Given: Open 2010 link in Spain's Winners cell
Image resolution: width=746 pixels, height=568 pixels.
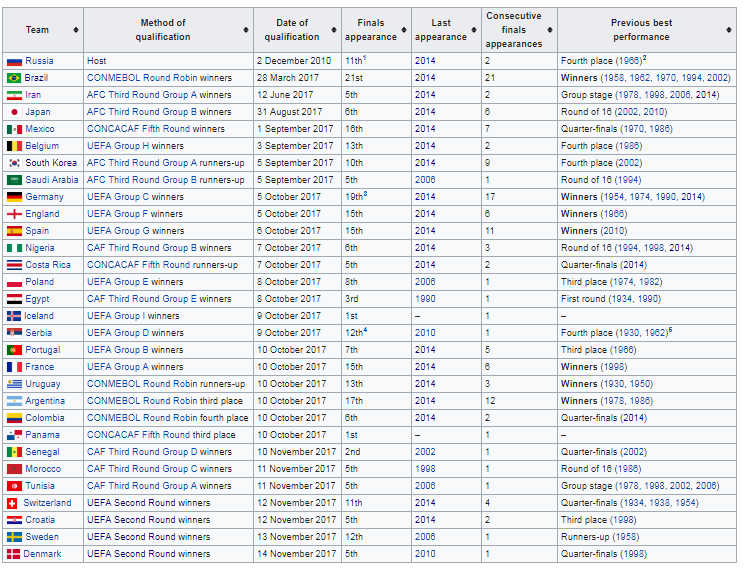Looking at the screenshot, I should point(613,231).
